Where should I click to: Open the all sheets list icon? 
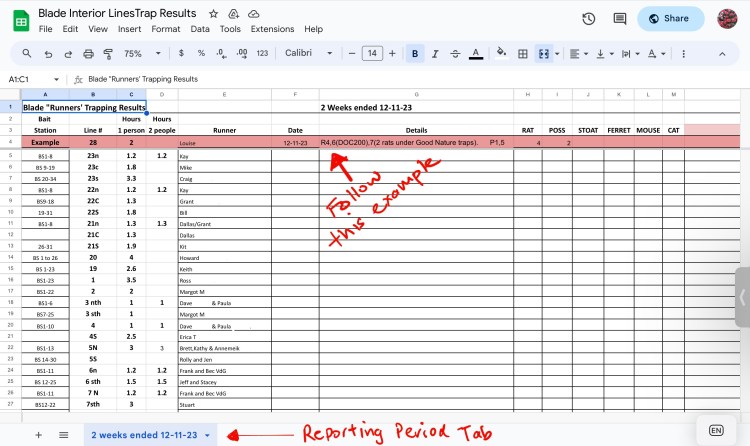point(63,435)
